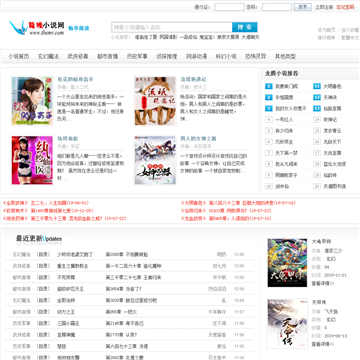Click rank badge number 1 in recommendations

tap(269, 86)
